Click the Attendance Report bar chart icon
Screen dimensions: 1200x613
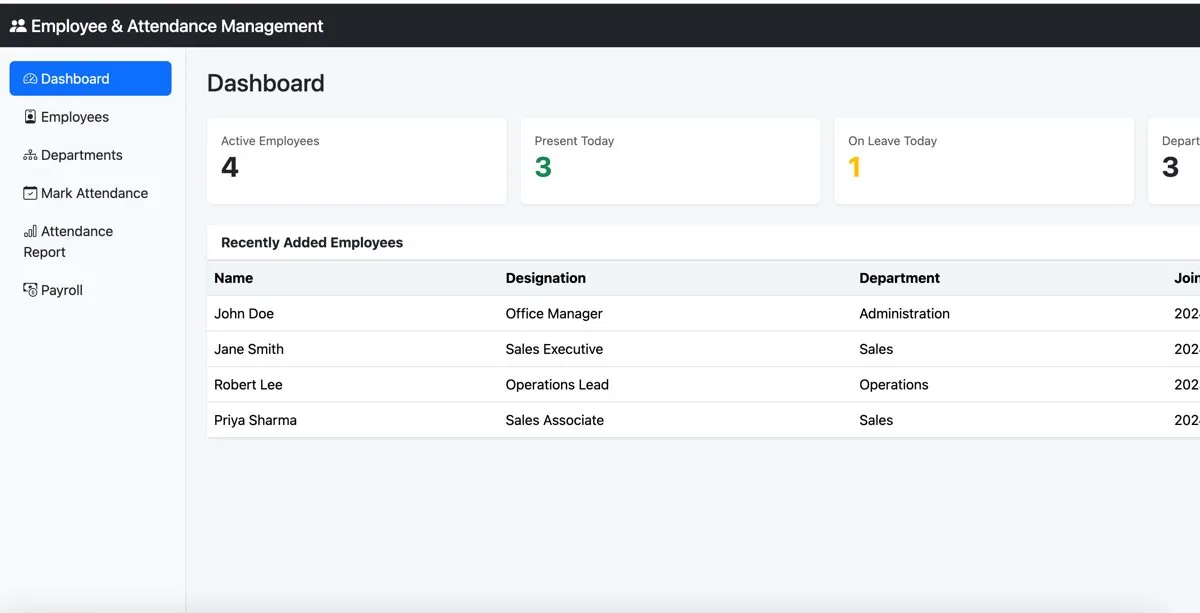(x=30, y=231)
